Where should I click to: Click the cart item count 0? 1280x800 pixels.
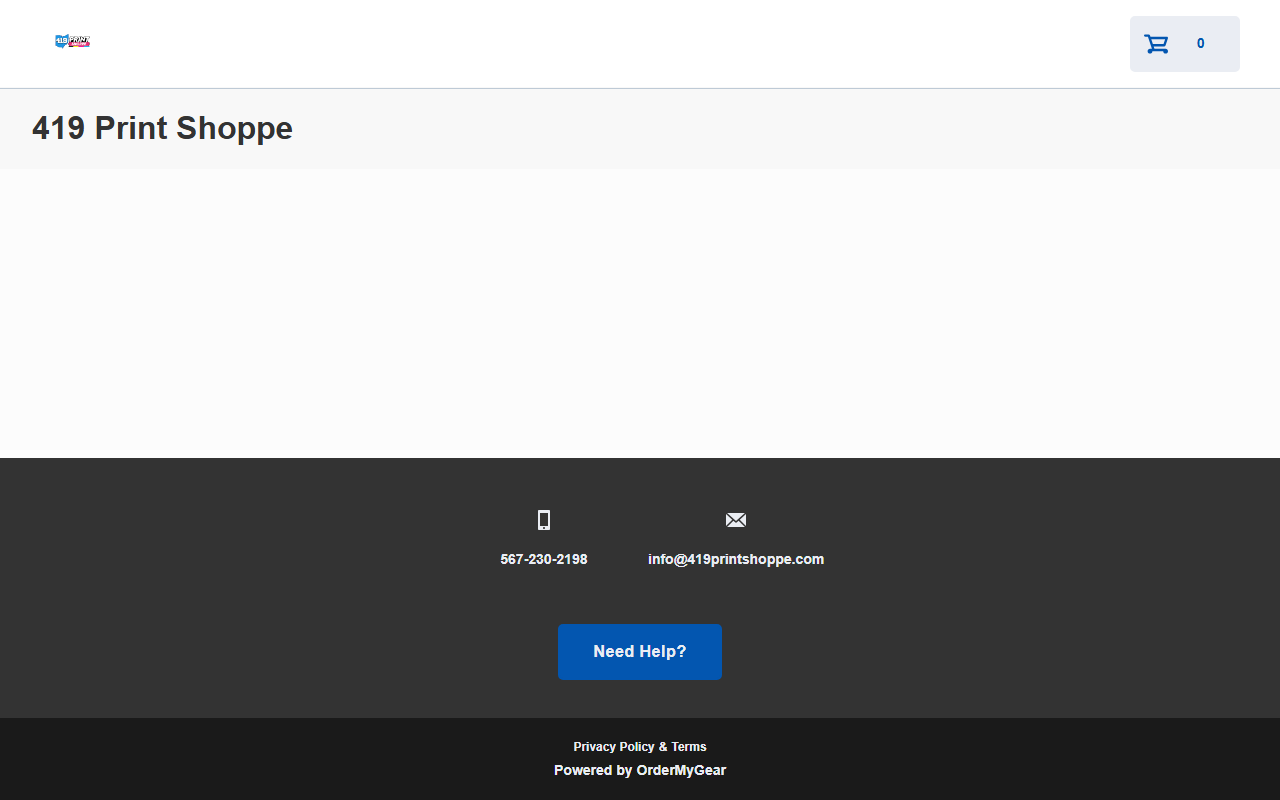(x=1201, y=44)
